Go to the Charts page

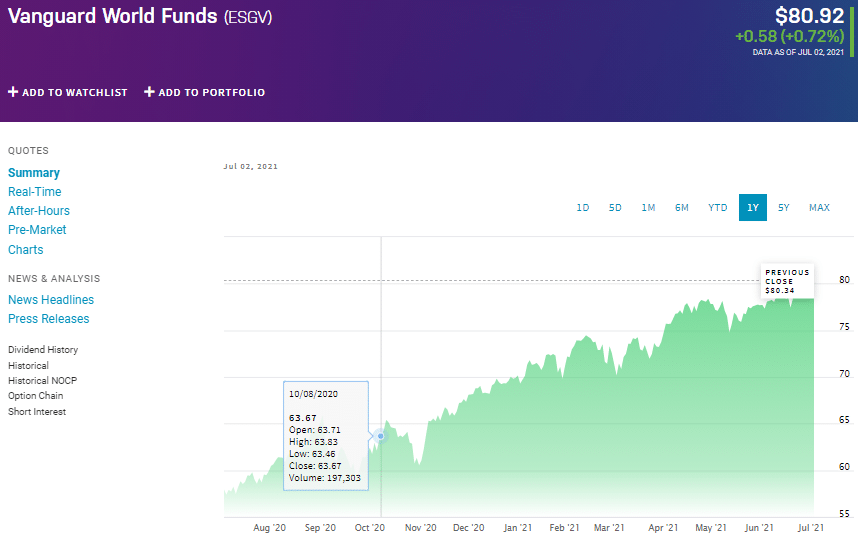[26, 250]
